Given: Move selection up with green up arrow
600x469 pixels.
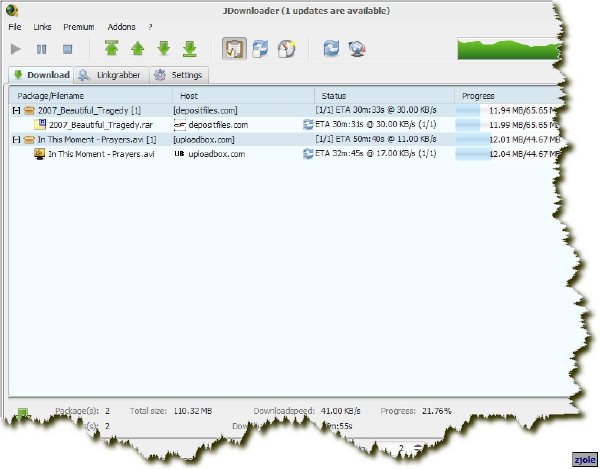Looking at the screenshot, I should (x=137, y=49).
